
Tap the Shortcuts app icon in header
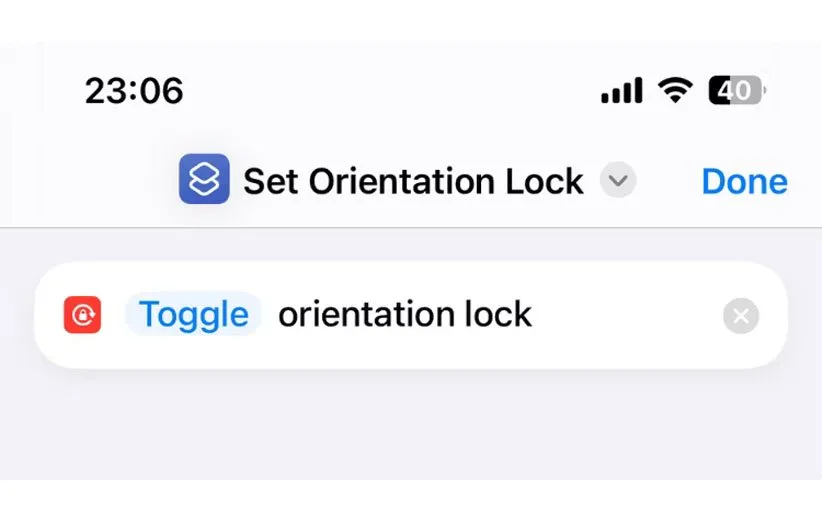pos(204,180)
